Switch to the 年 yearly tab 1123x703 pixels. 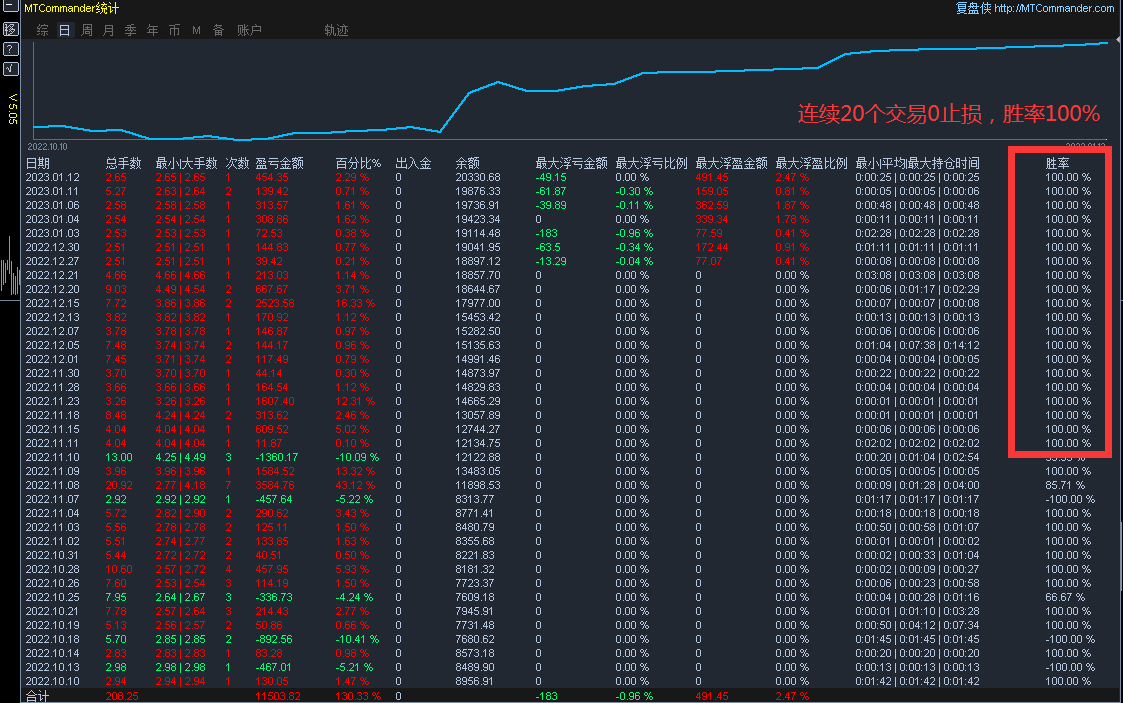pos(153,30)
